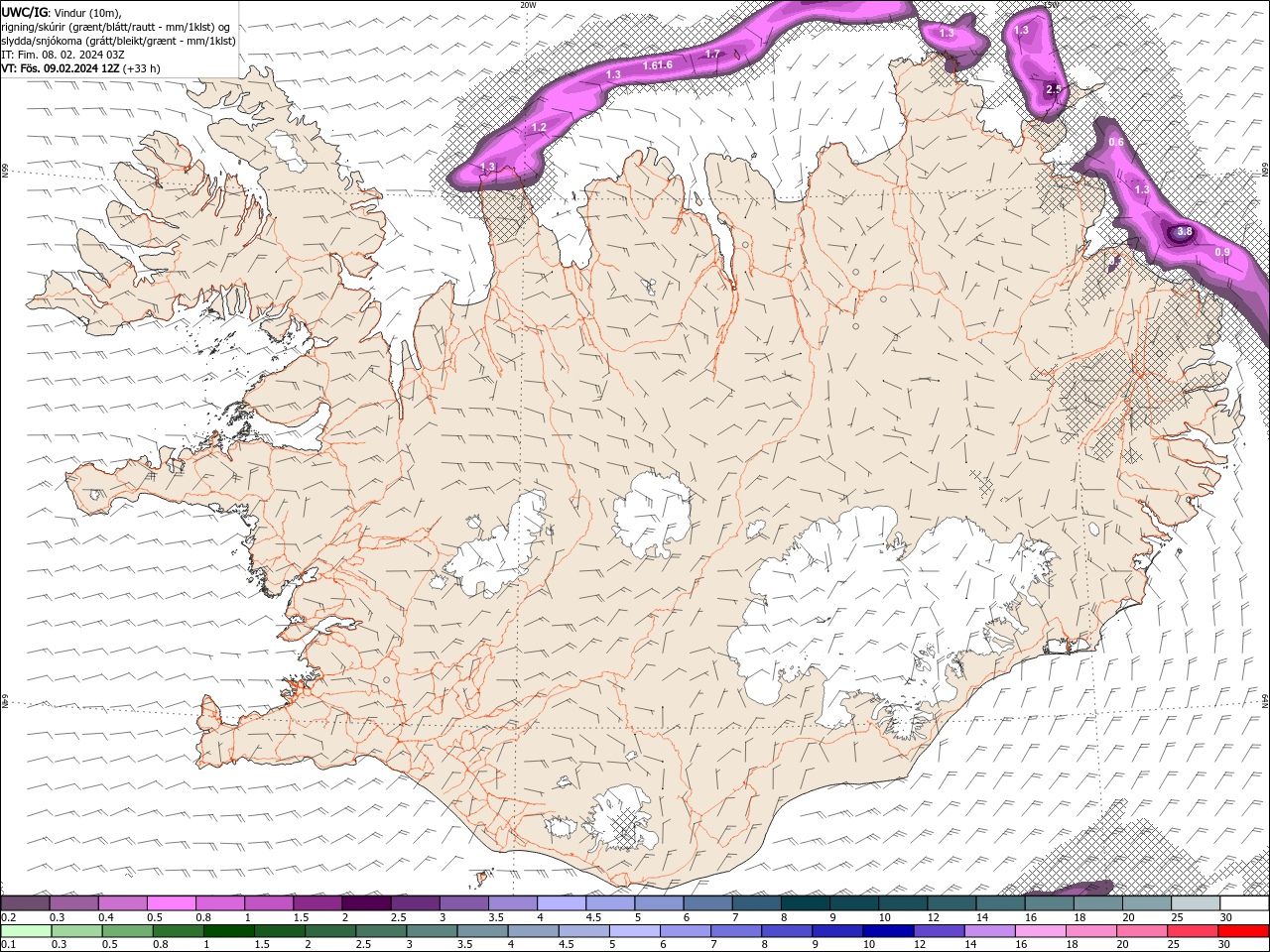
Task: Click the '0.9' precipitation value off the east coast
Action: point(1222,252)
